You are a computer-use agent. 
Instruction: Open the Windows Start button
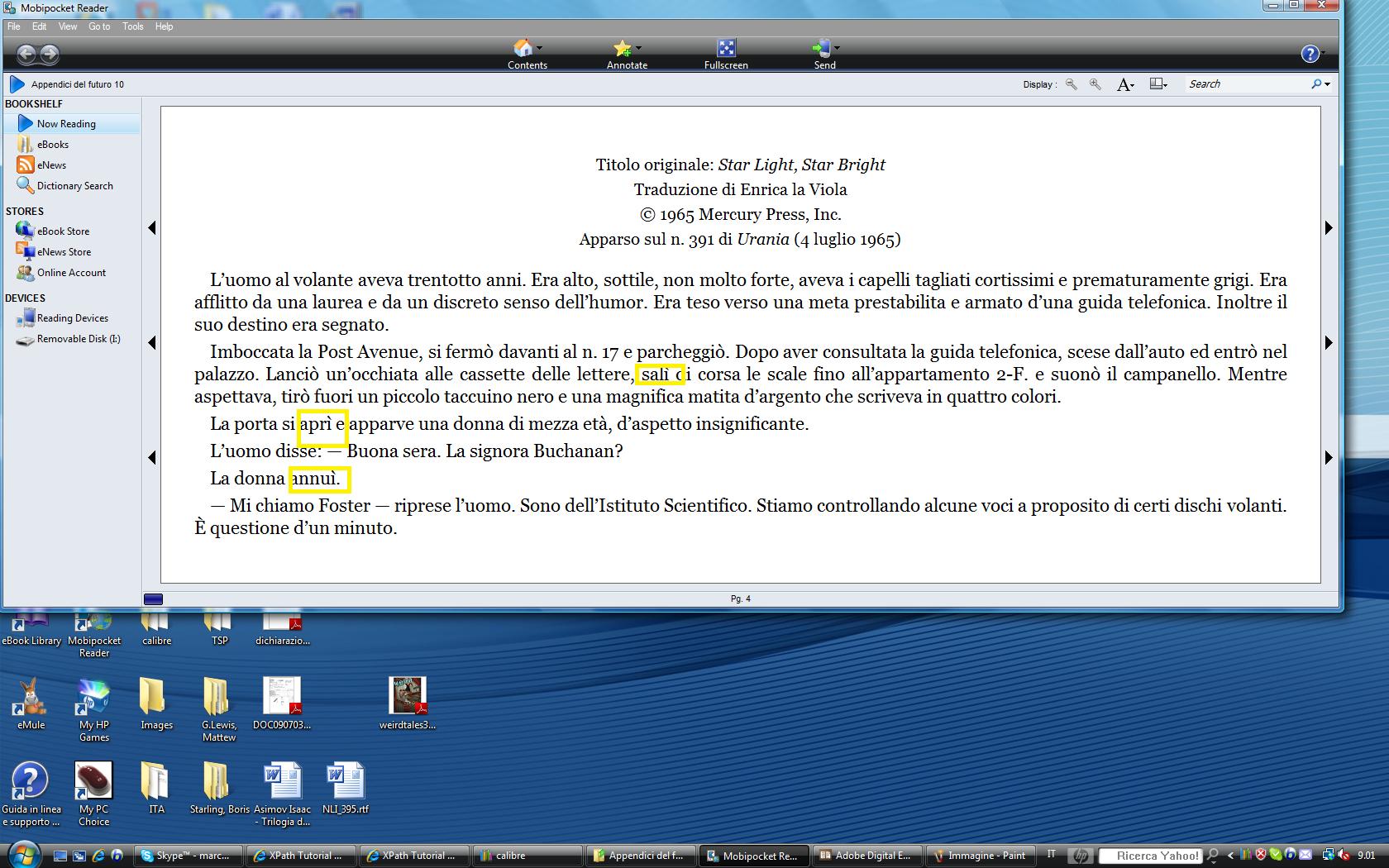click(x=22, y=854)
